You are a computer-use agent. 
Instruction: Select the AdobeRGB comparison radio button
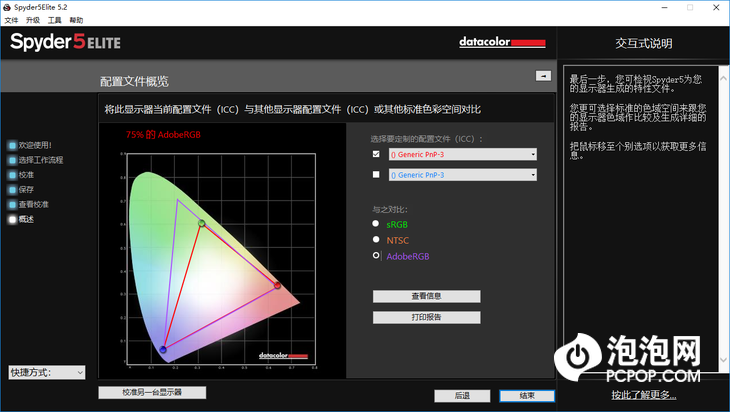tap(376, 255)
